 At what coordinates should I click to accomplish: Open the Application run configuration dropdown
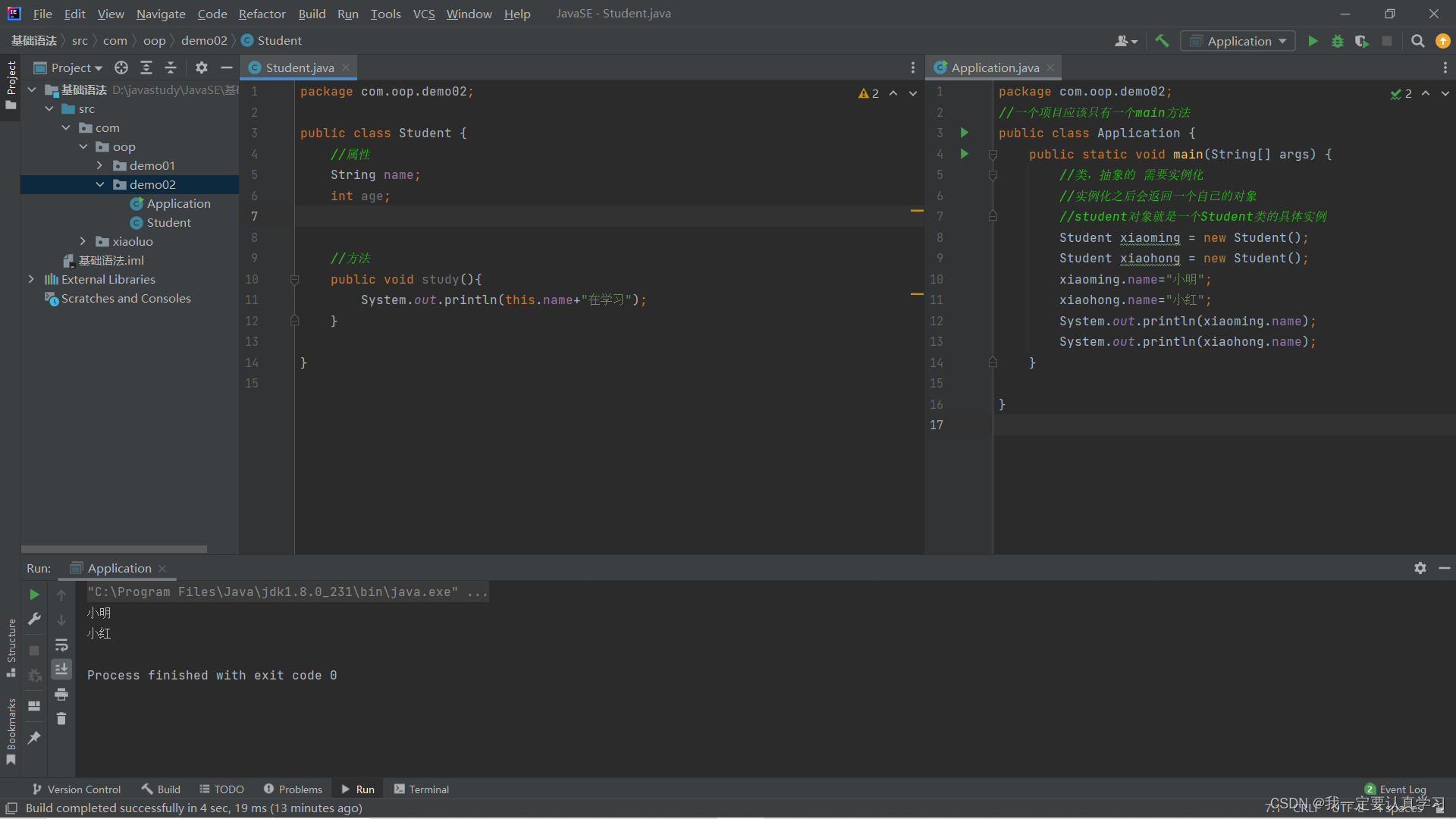coord(1238,41)
